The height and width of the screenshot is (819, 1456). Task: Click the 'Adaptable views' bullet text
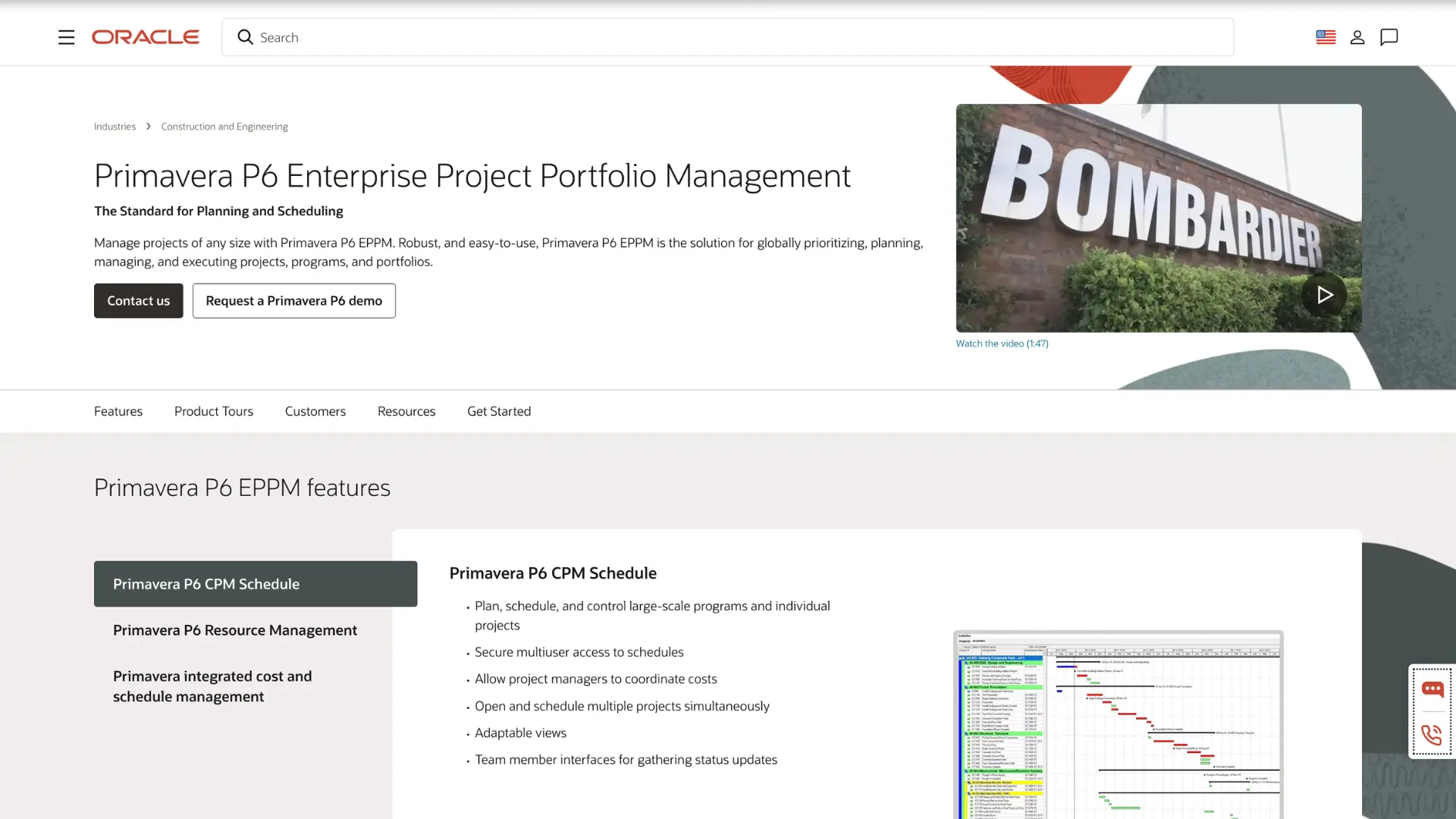(x=521, y=733)
